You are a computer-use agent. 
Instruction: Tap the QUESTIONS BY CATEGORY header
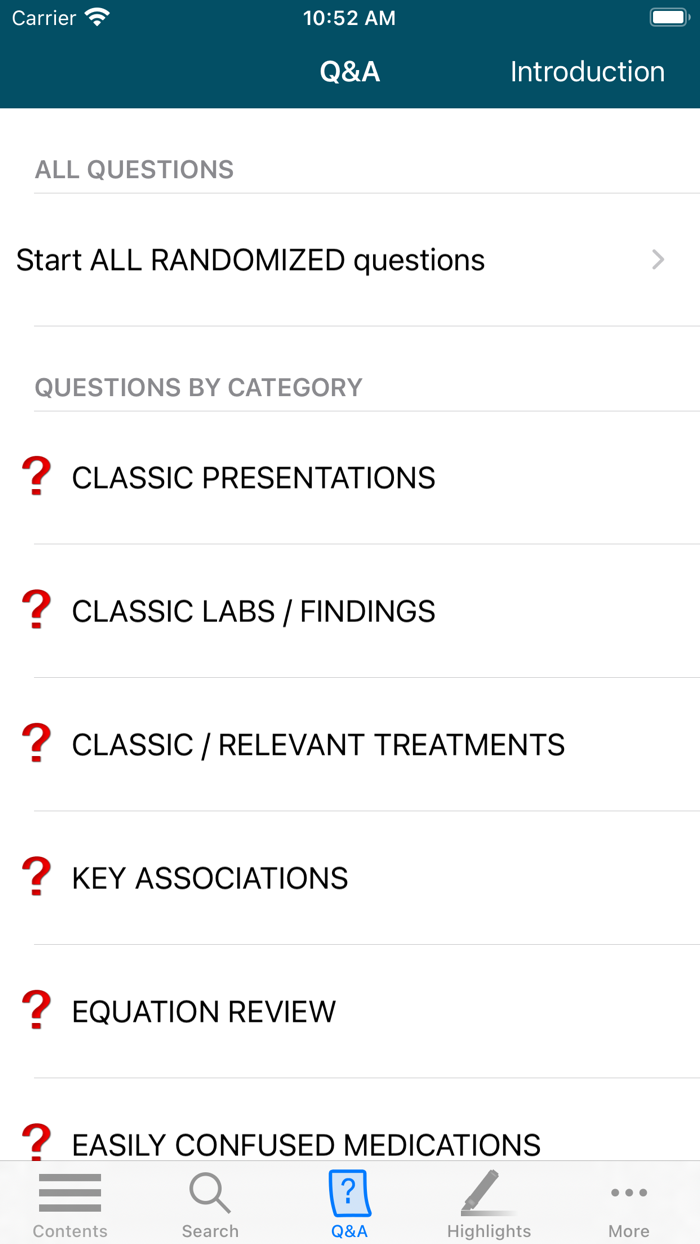click(x=199, y=387)
